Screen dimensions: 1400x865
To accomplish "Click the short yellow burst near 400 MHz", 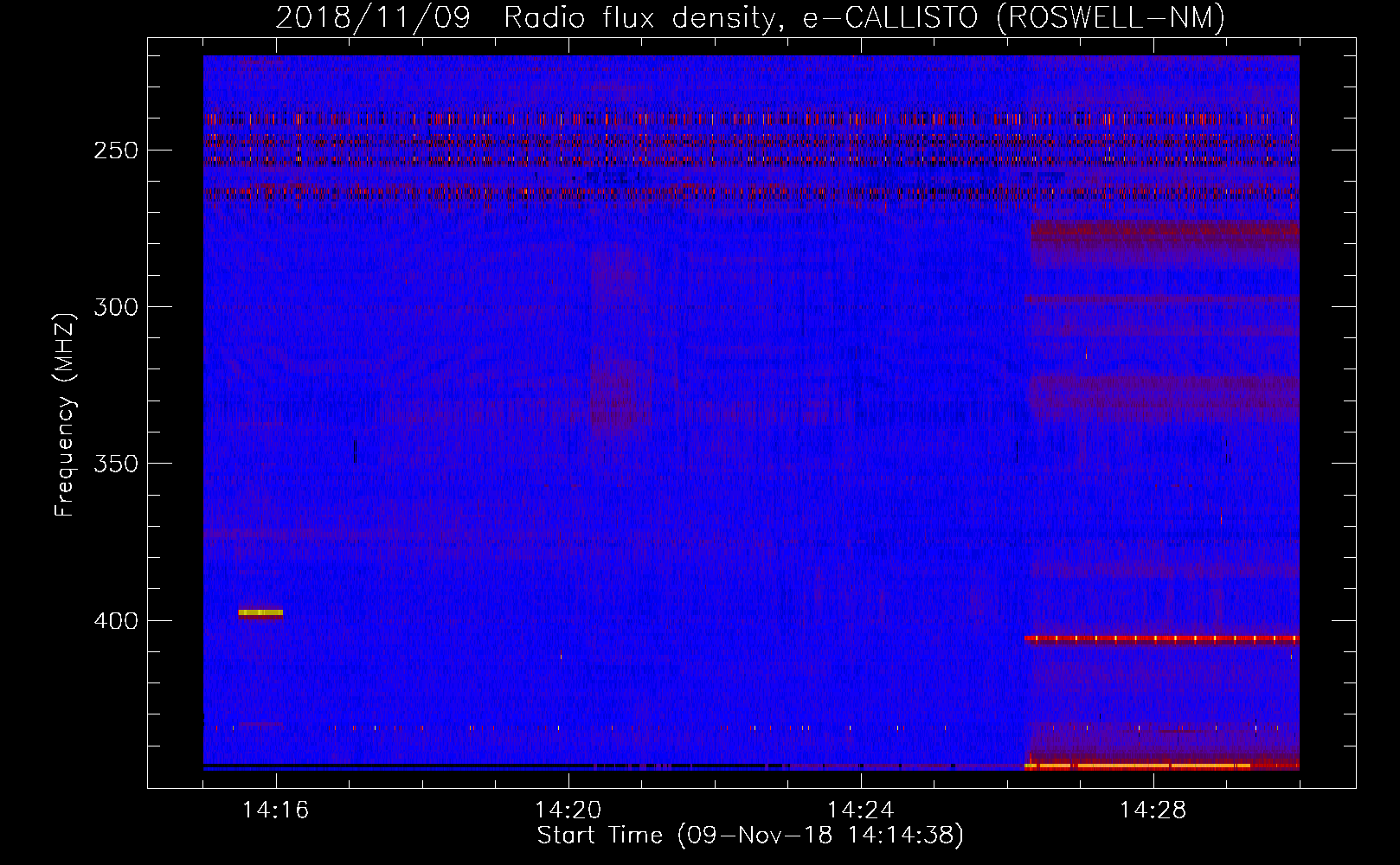I will 260,613.
